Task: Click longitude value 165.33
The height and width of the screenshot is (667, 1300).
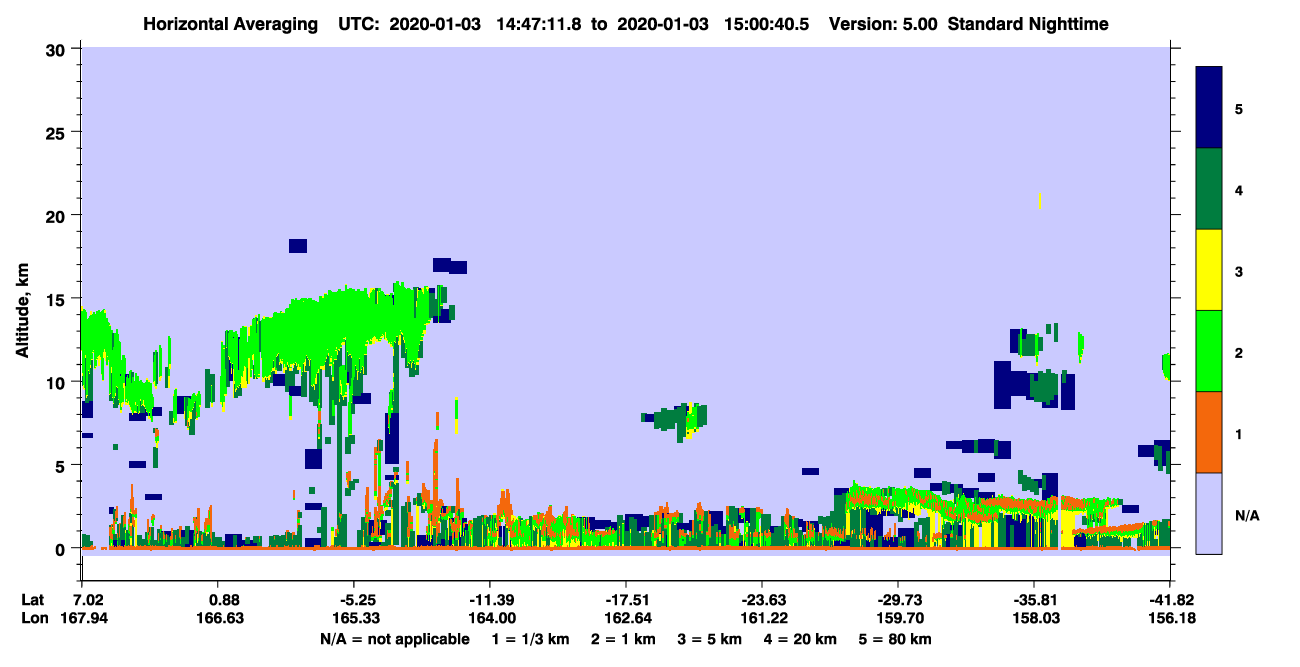Action: pyautogui.click(x=358, y=618)
